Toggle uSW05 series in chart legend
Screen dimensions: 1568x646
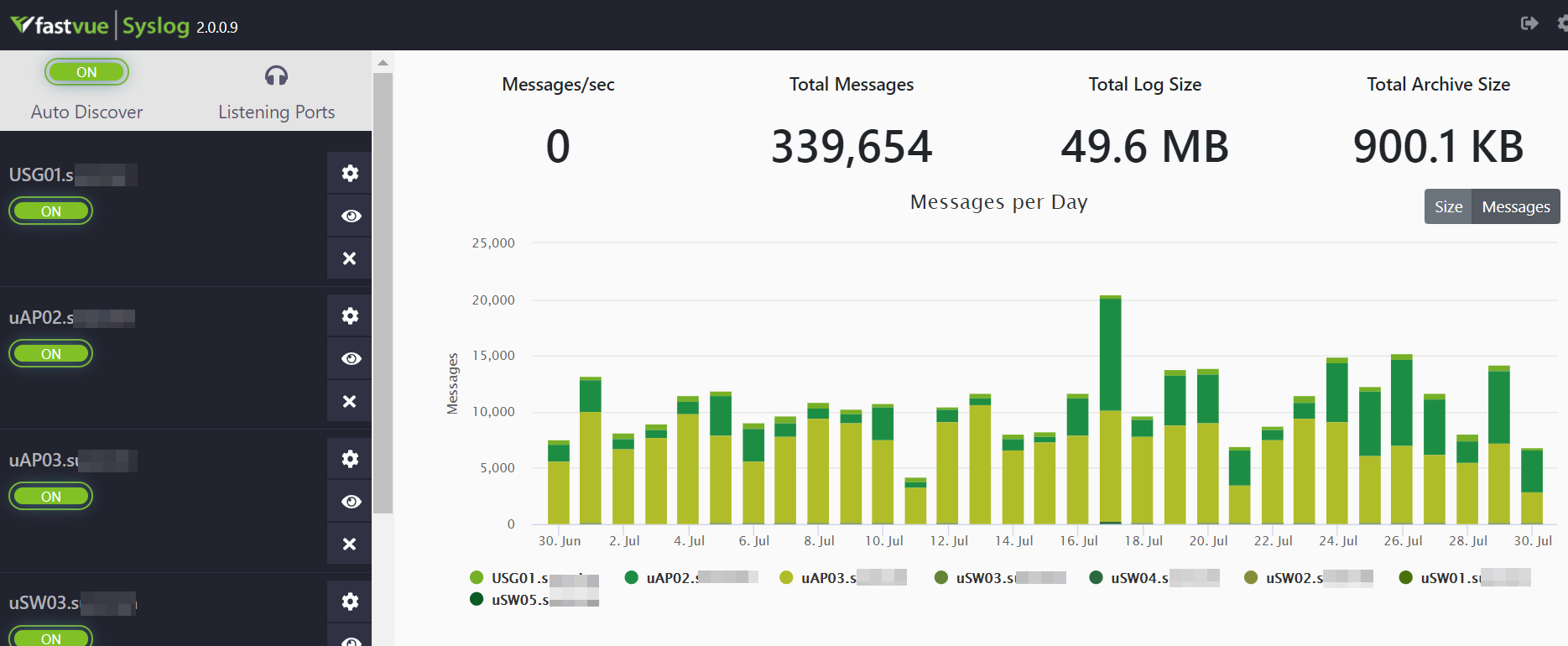[519, 600]
